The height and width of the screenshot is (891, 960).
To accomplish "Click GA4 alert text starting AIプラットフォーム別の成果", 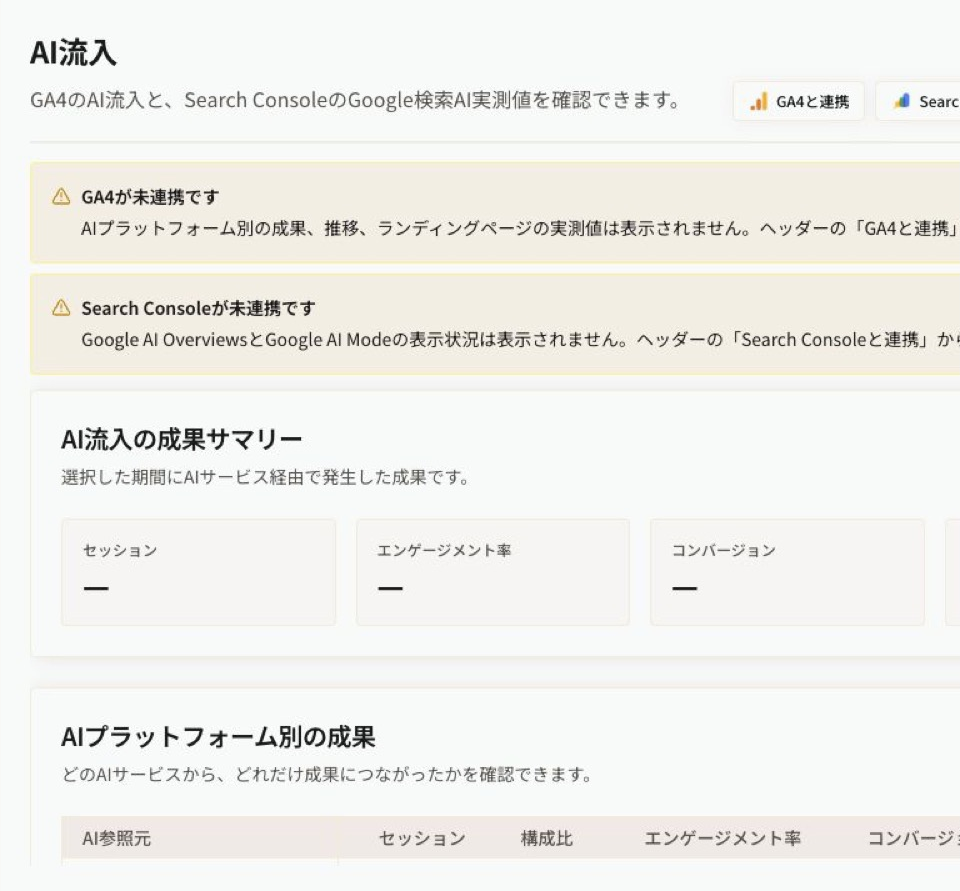I will pyautogui.click(x=520, y=228).
